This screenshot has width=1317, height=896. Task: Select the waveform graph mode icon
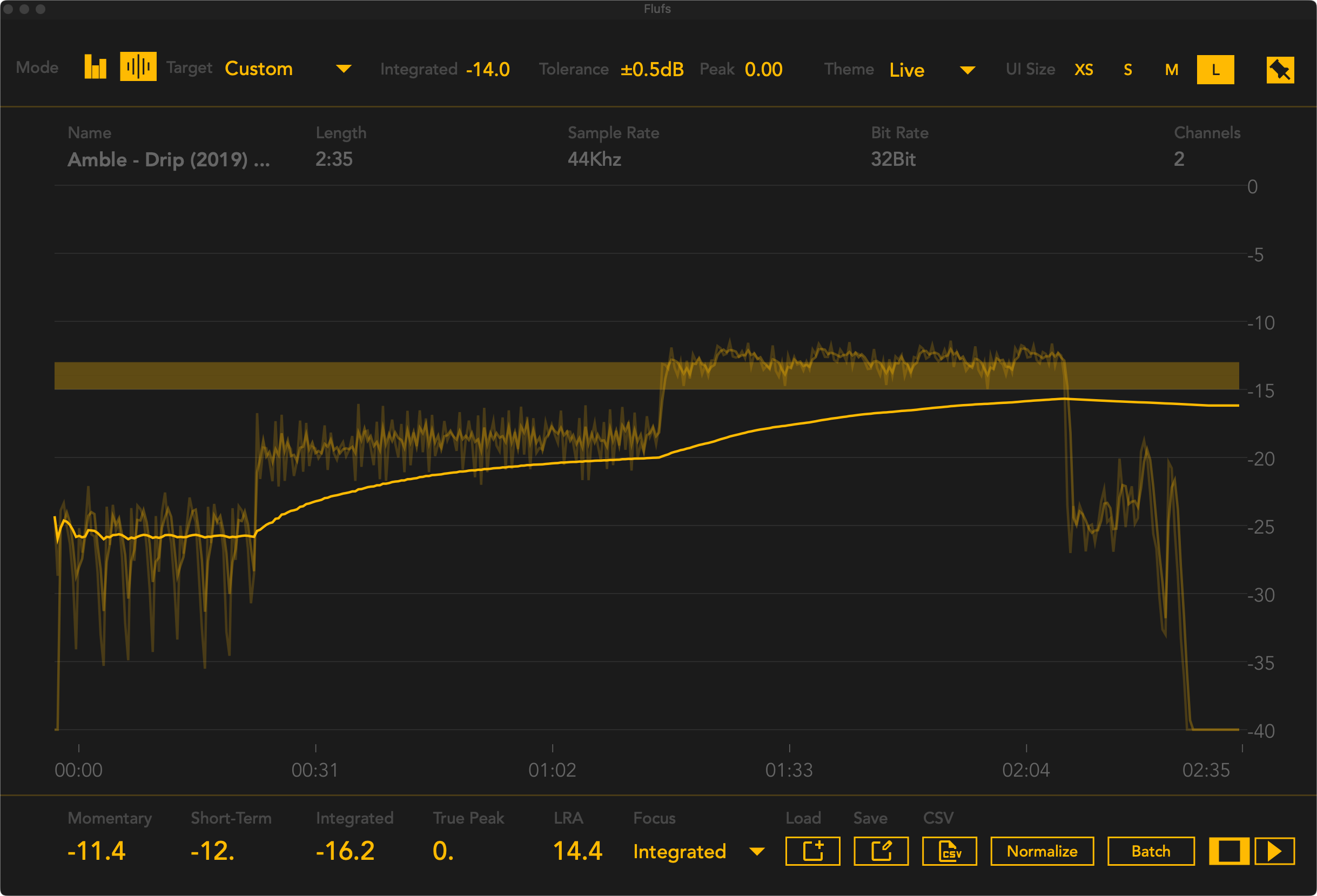138,67
